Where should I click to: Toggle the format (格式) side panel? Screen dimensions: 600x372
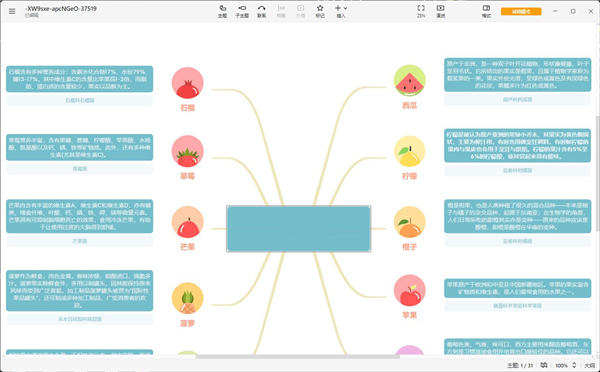pos(486,11)
